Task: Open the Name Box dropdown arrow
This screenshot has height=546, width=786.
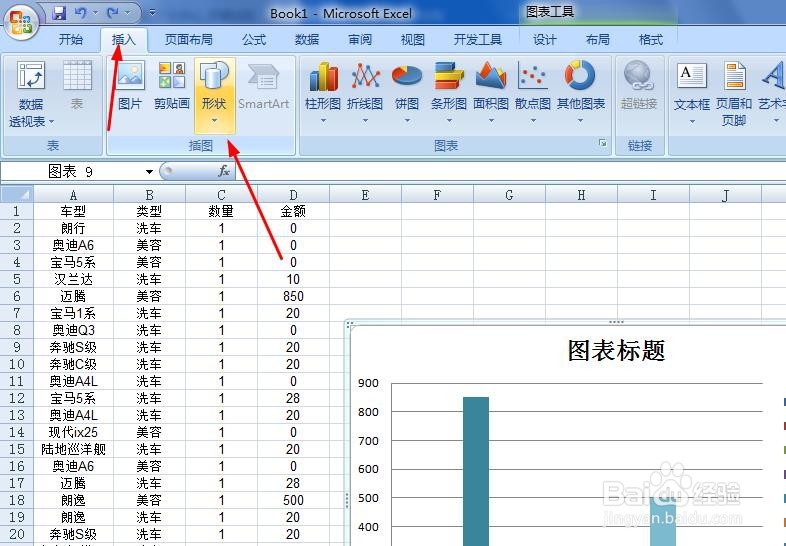Action: coord(149,172)
